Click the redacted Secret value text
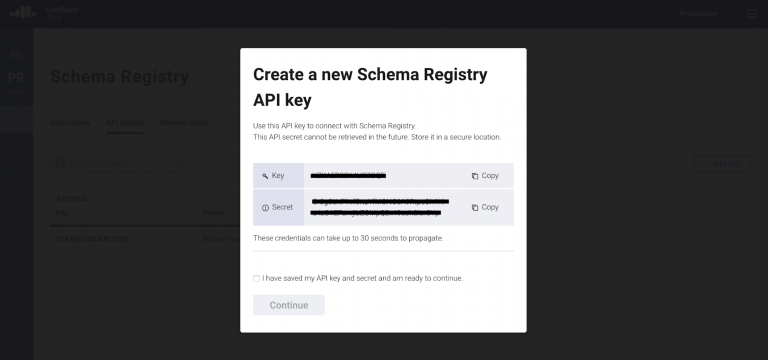 (380, 207)
